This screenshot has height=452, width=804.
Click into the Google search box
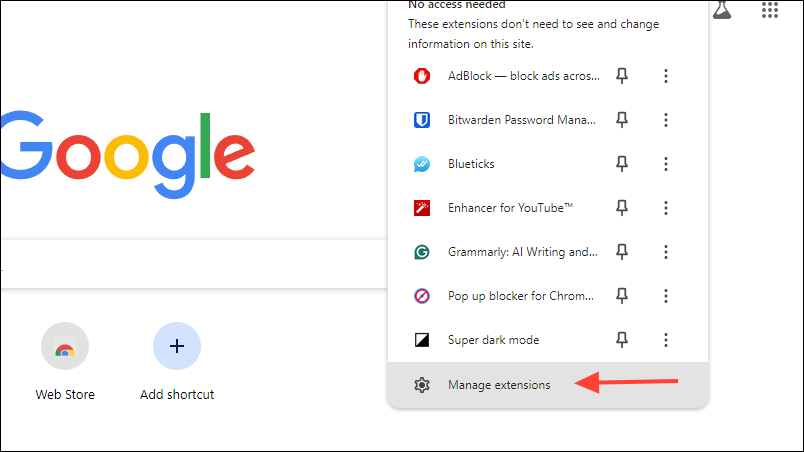coord(194,263)
